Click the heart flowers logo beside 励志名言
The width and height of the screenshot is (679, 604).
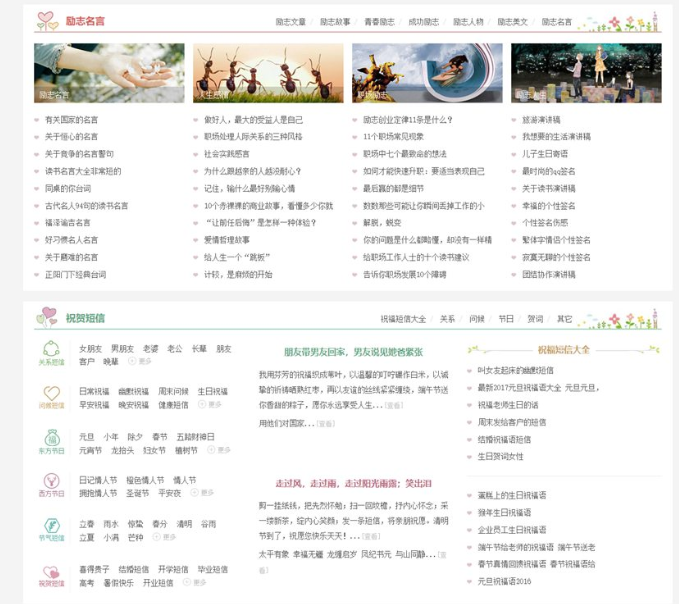click(48, 21)
